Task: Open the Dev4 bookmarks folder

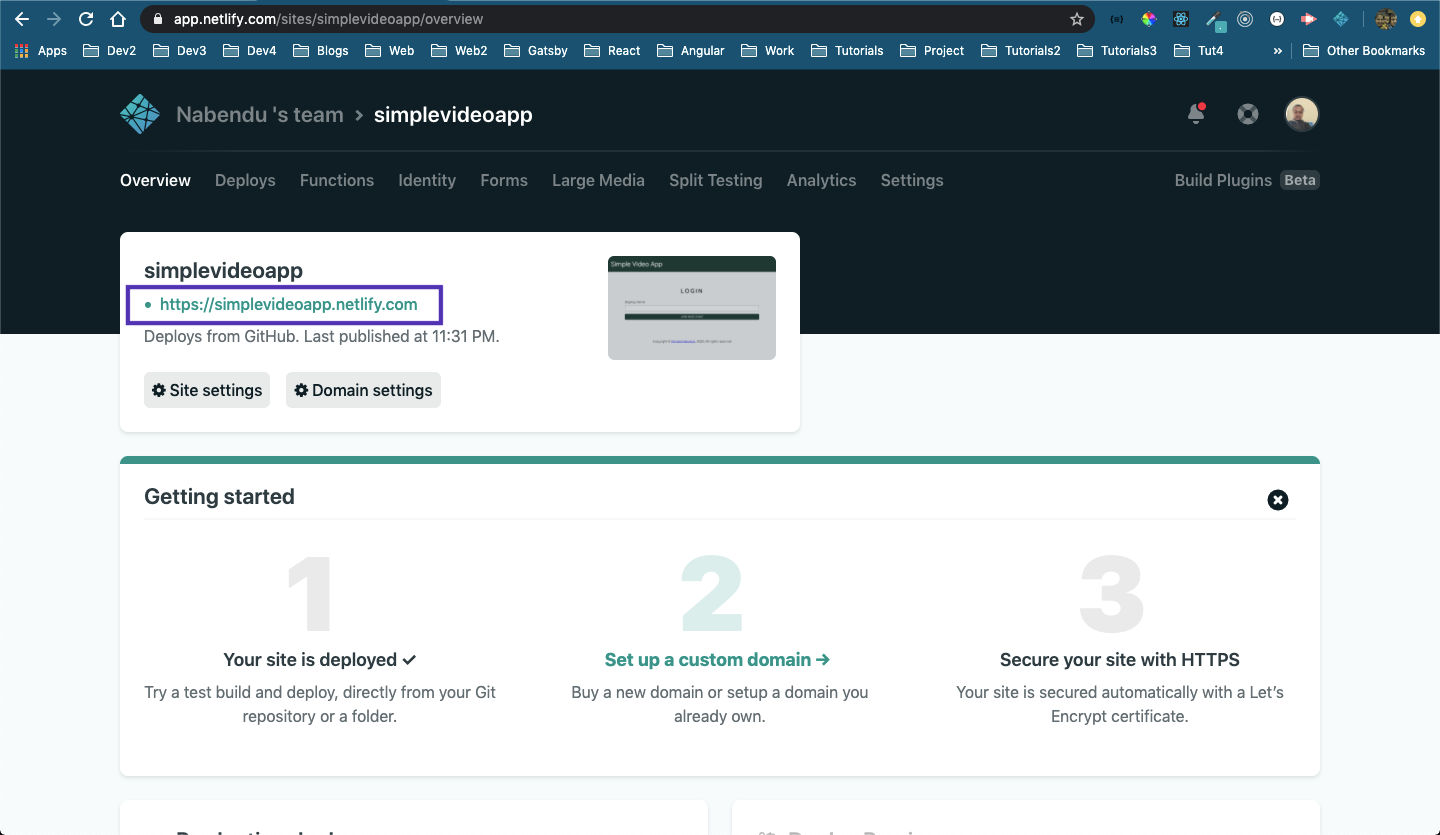Action: [250, 50]
